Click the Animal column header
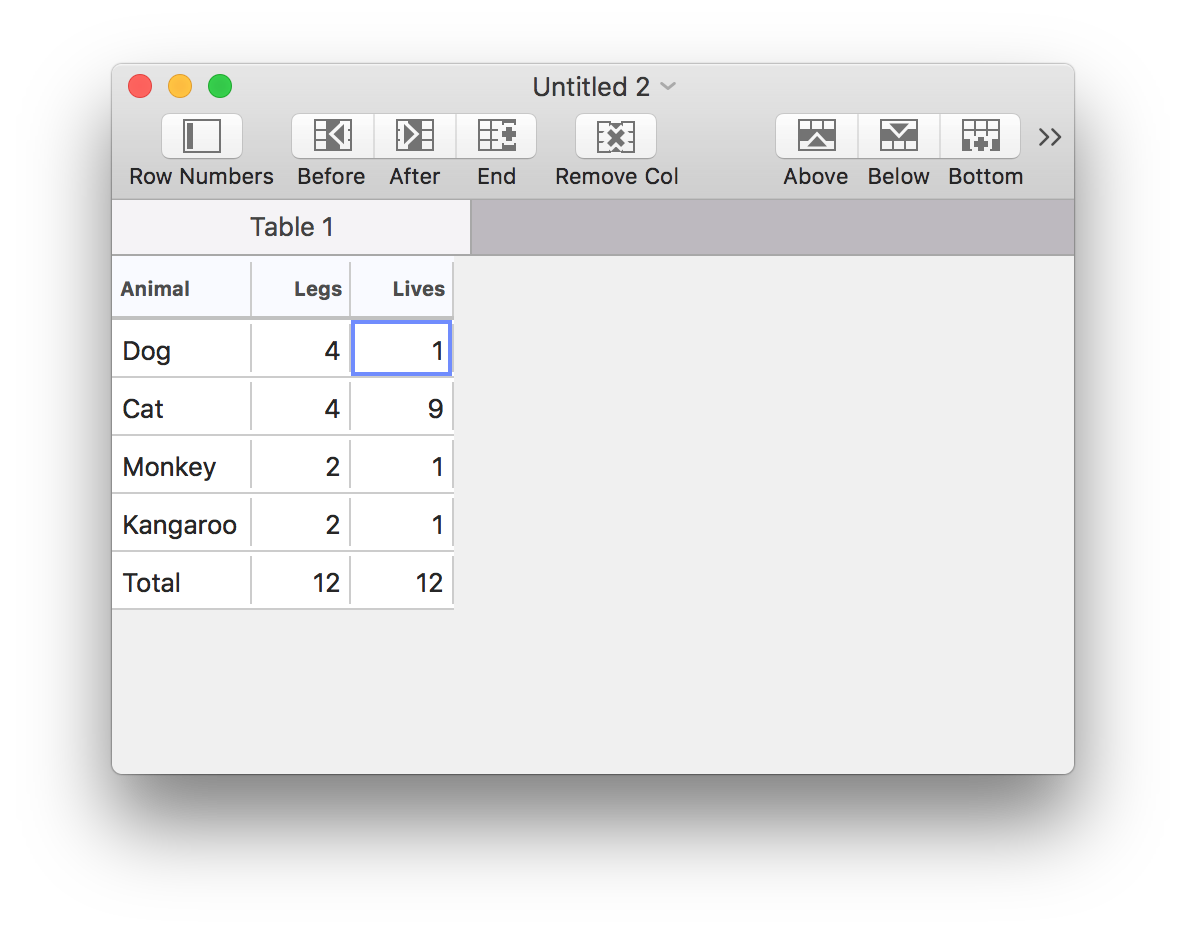The width and height of the screenshot is (1186, 934). coord(181,289)
